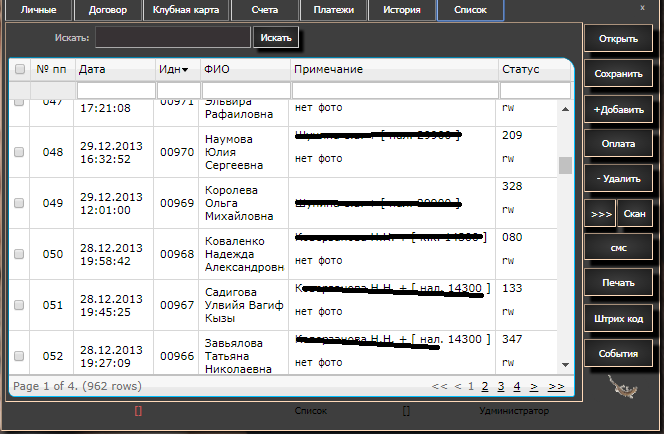
Task: Click the table scrollbar down arrow
Action: pyautogui.click(x=565, y=365)
